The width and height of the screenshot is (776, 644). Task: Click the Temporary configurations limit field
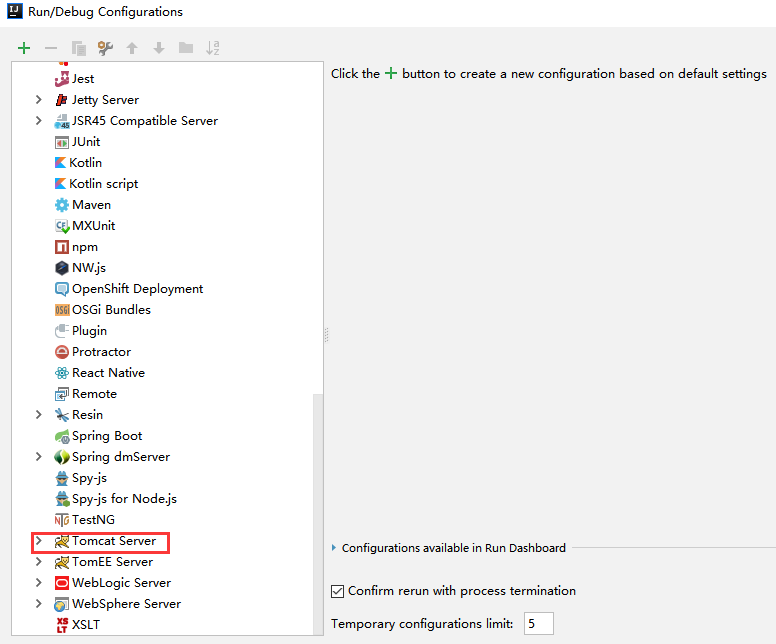pyautogui.click(x=538, y=624)
